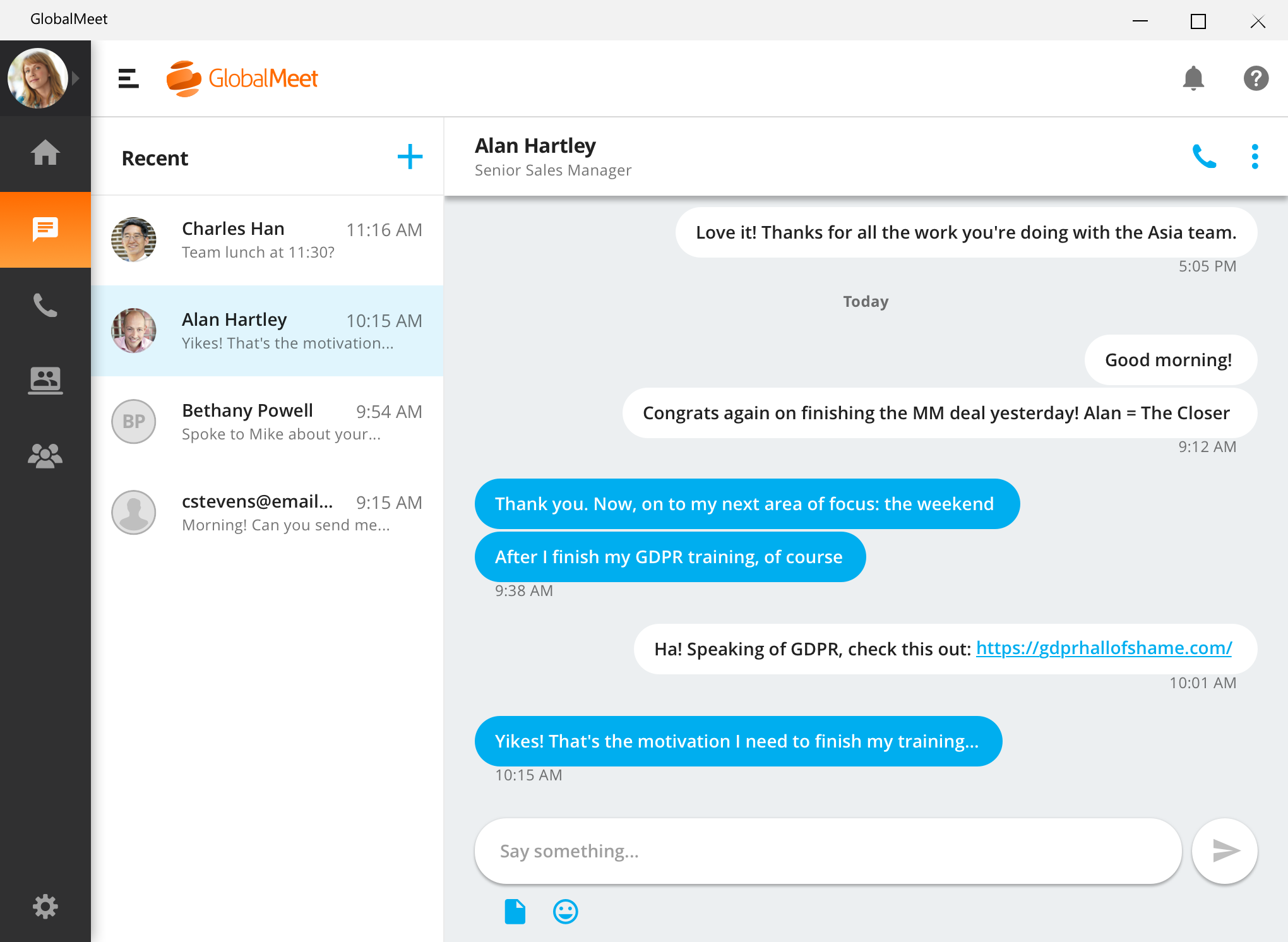1288x942 pixels.
Task: Open the three-dot more options menu
Action: 1255,157
